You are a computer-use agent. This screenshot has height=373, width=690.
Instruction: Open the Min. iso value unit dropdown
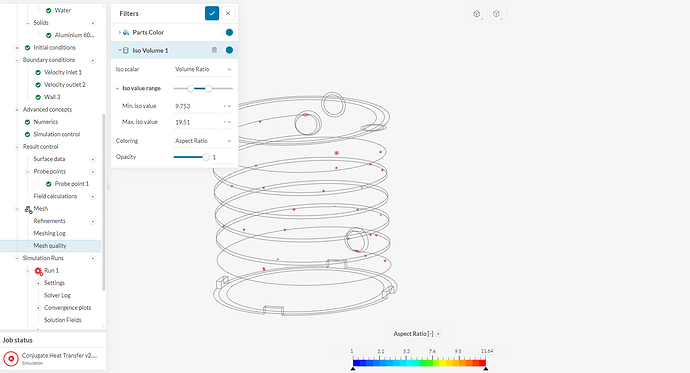coord(228,106)
